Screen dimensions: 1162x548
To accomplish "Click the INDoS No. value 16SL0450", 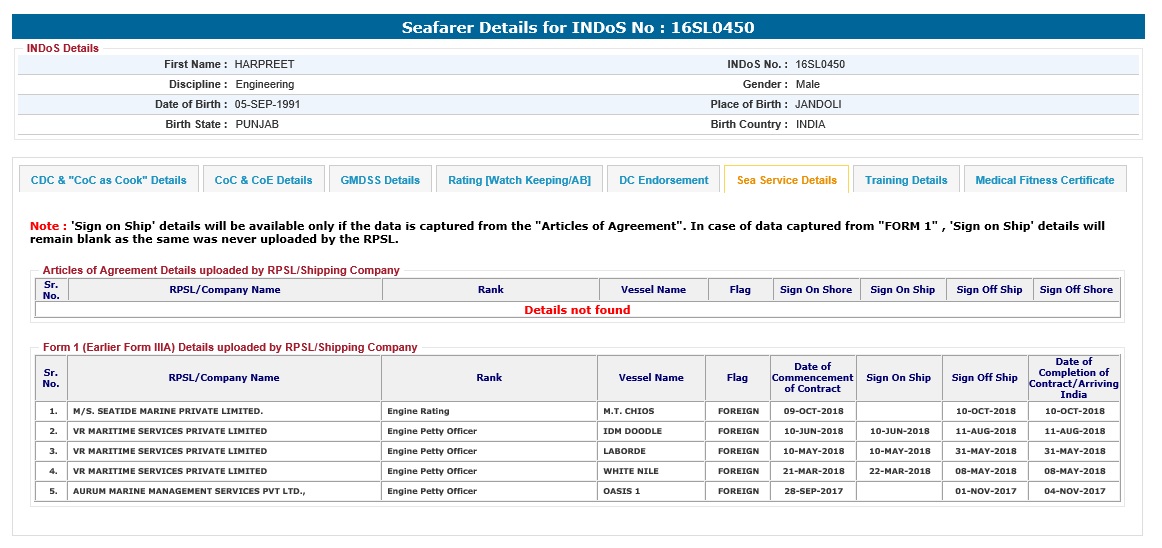I will click(x=820, y=64).
